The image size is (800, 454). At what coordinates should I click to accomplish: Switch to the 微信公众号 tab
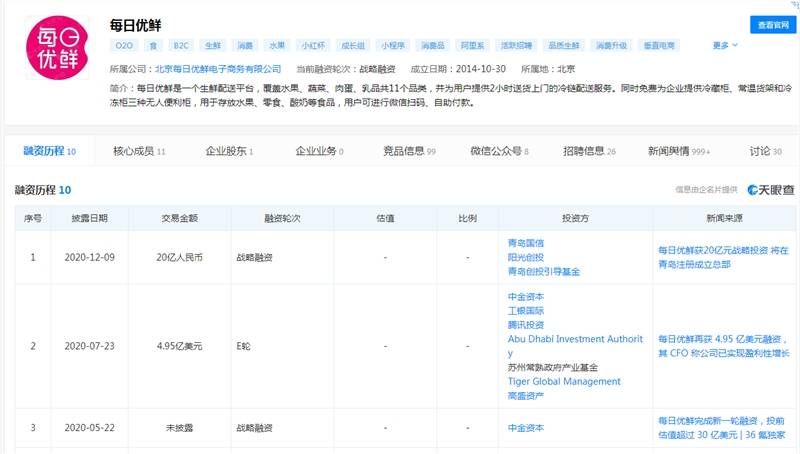point(499,151)
